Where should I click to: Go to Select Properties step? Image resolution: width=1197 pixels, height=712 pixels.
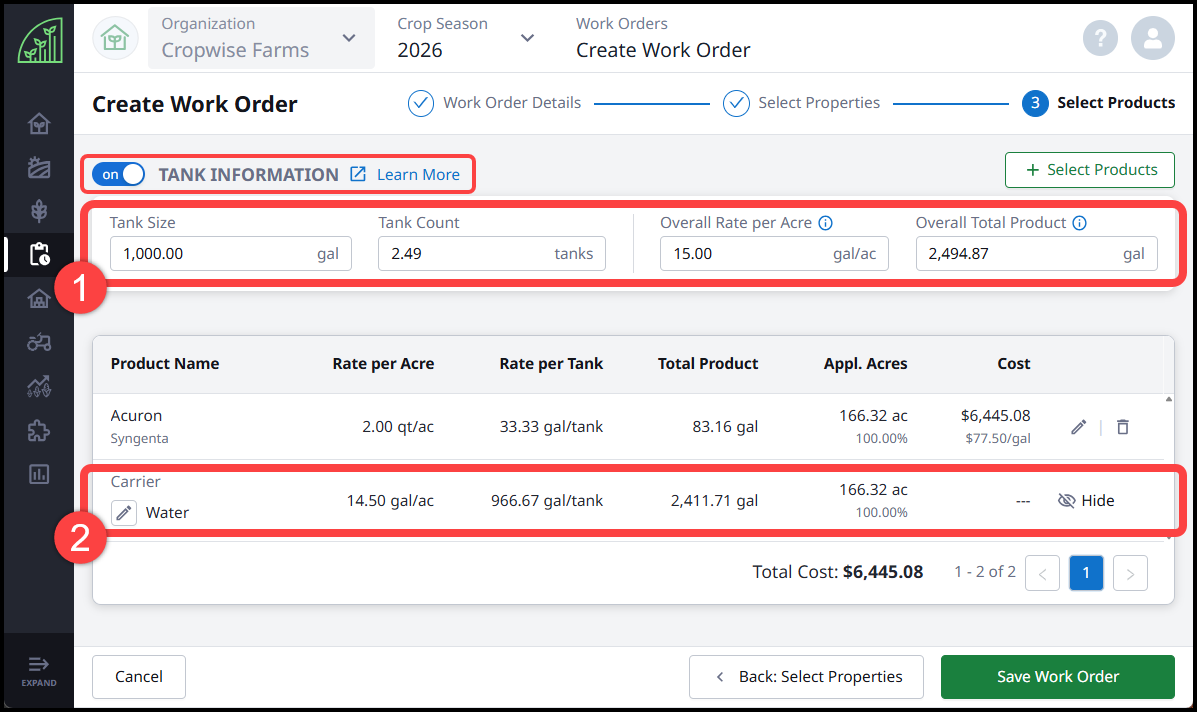tap(802, 103)
